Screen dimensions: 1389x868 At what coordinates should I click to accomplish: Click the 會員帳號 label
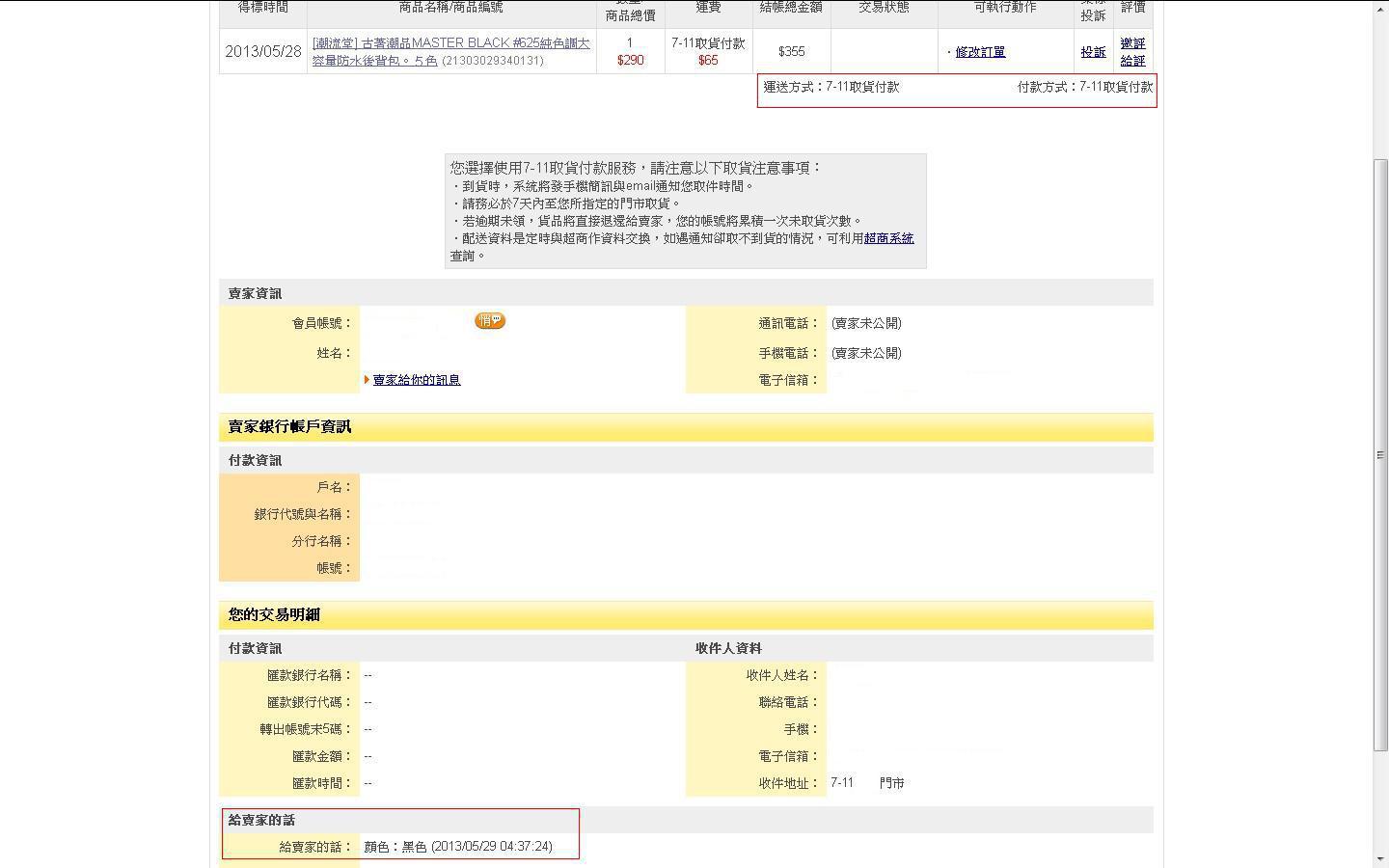322,323
